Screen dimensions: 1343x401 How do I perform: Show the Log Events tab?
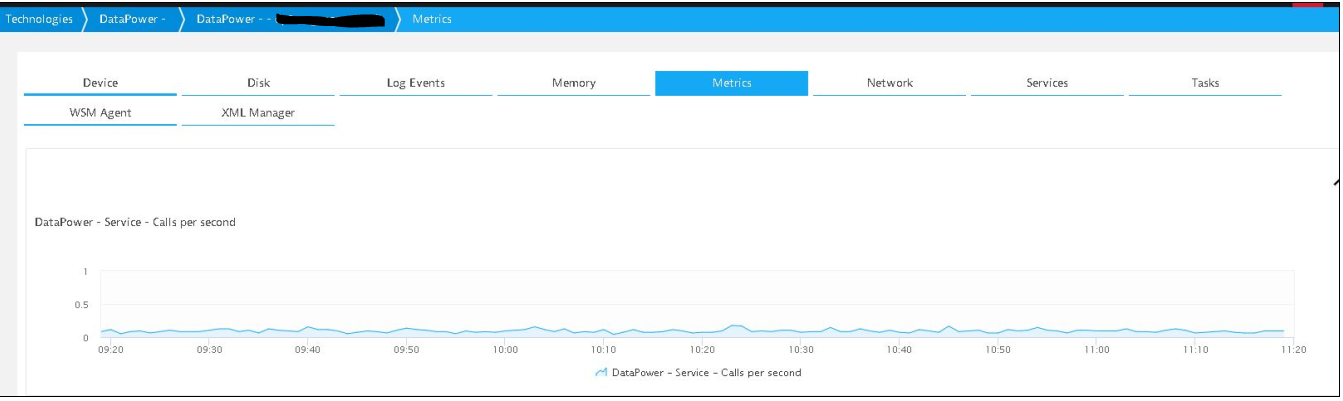(x=416, y=83)
